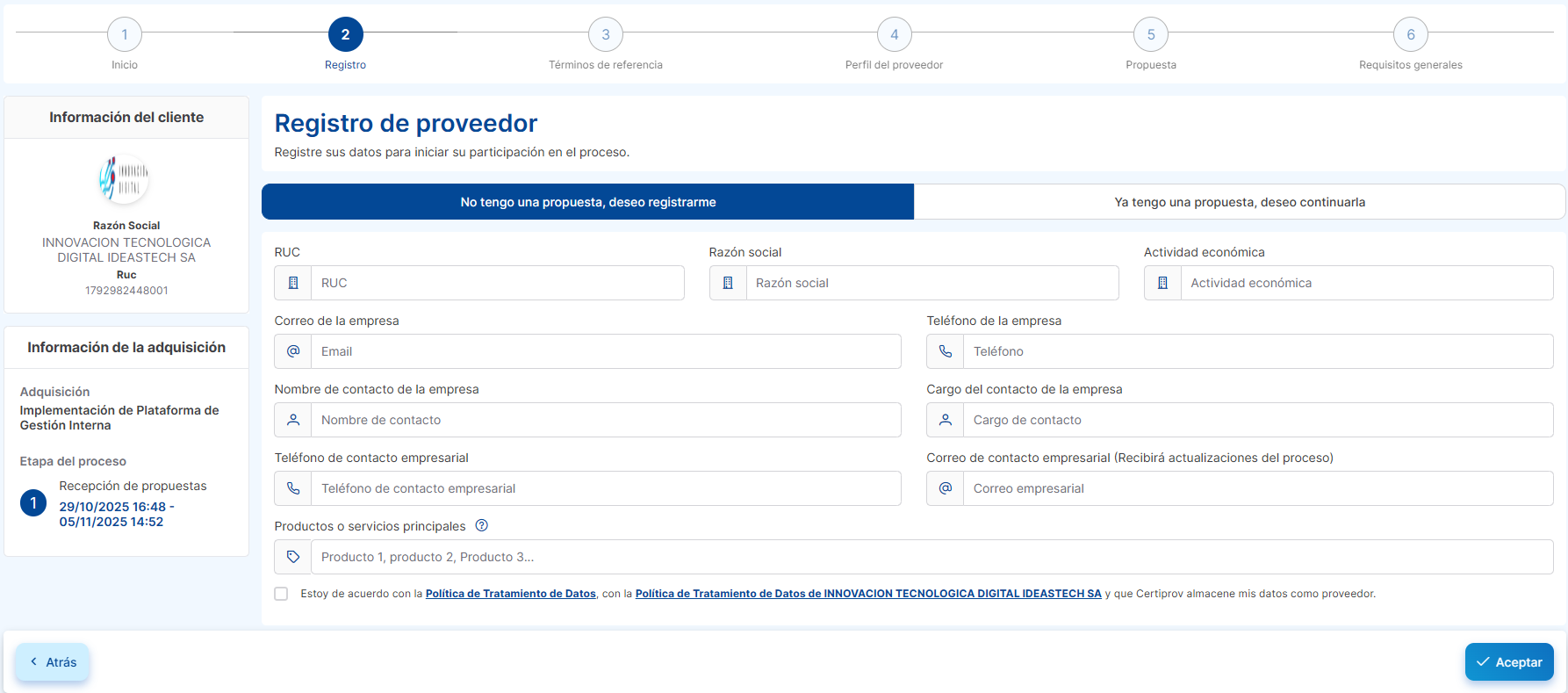Open help icon next to Productos o servicios principales
1568x693 pixels.
point(481,526)
